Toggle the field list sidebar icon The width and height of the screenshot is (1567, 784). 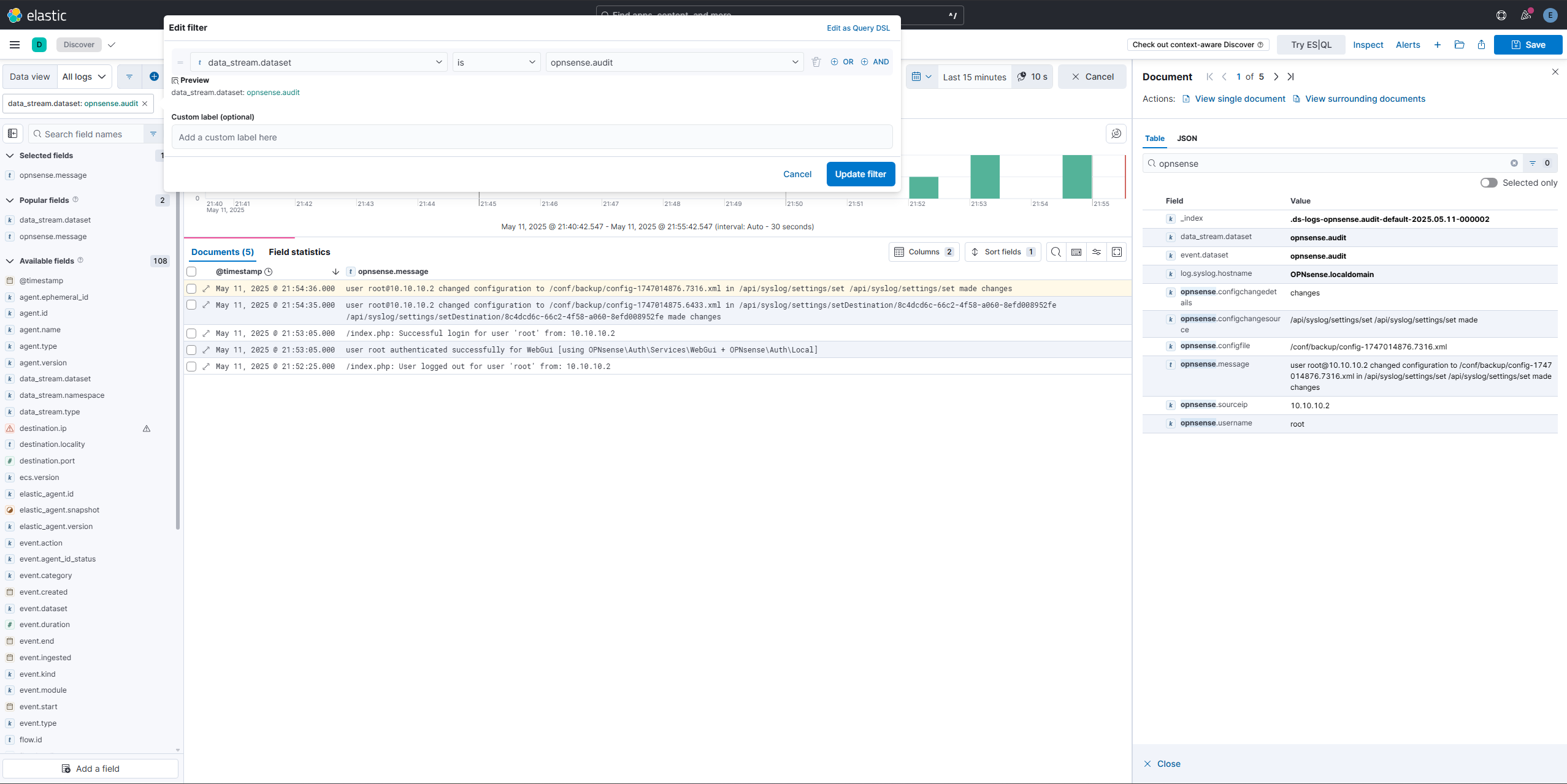pyautogui.click(x=13, y=134)
